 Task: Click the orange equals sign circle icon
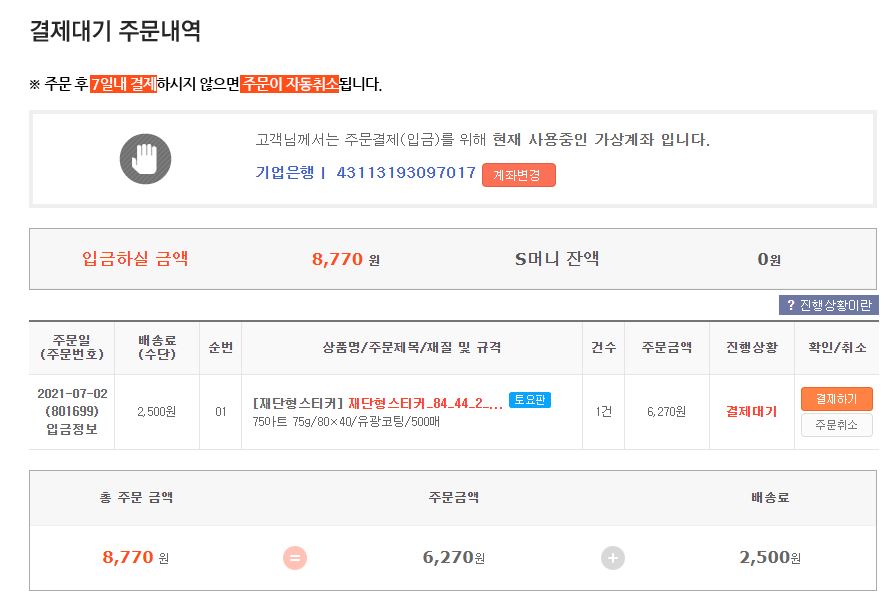(295, 558)
